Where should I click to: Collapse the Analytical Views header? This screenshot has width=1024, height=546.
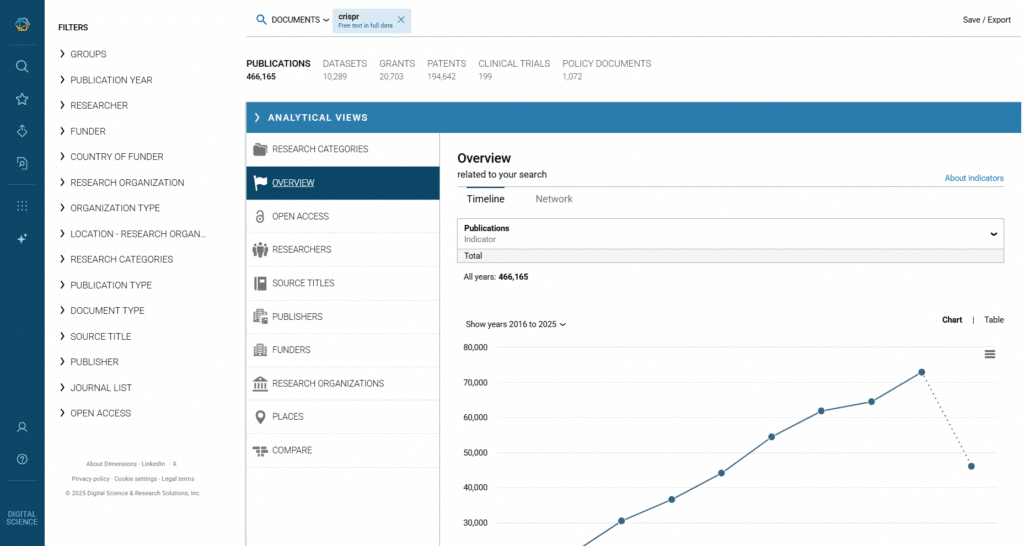[317, 118]
